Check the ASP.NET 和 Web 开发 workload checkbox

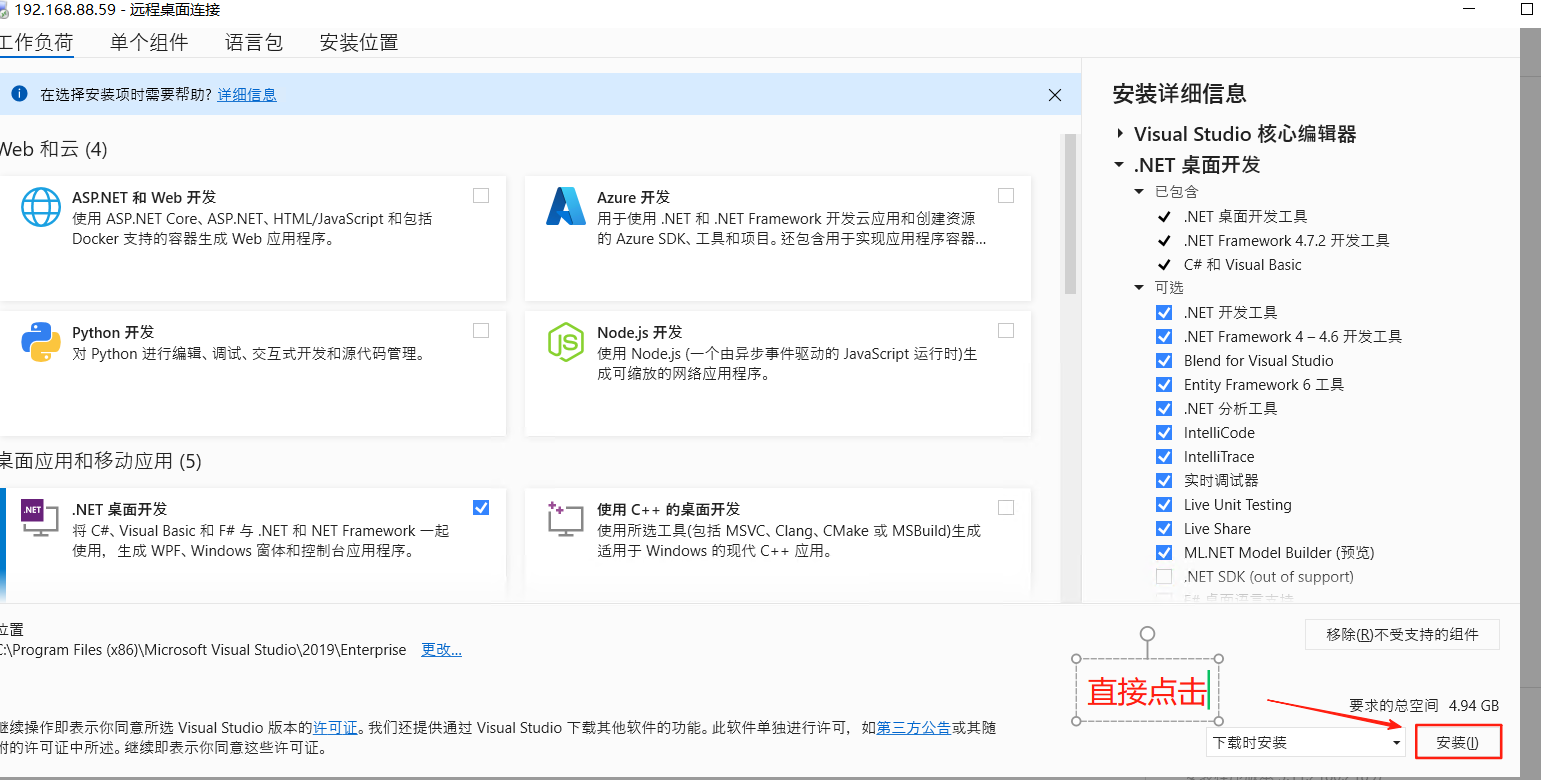[481, 196]
